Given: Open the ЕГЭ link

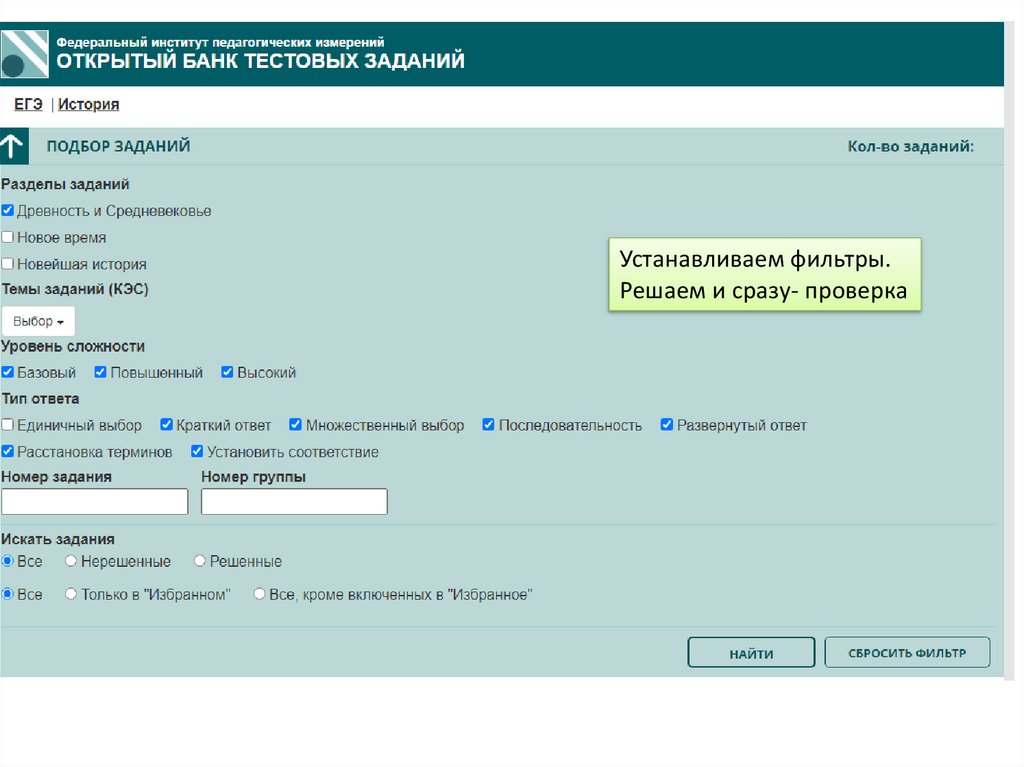Looking at the screenshot, I should click(28, 104).
